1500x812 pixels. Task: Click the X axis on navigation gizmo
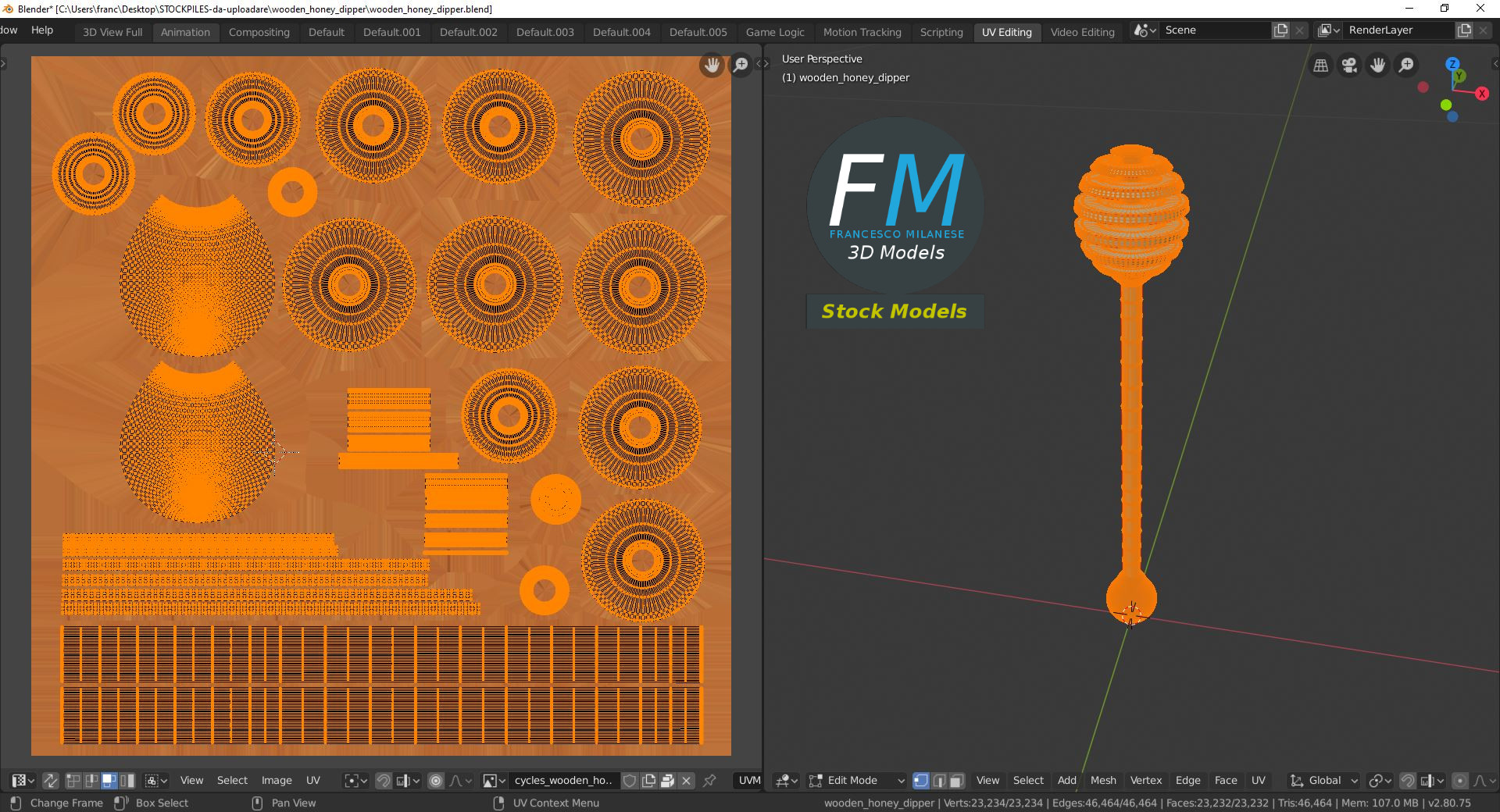1482,94
